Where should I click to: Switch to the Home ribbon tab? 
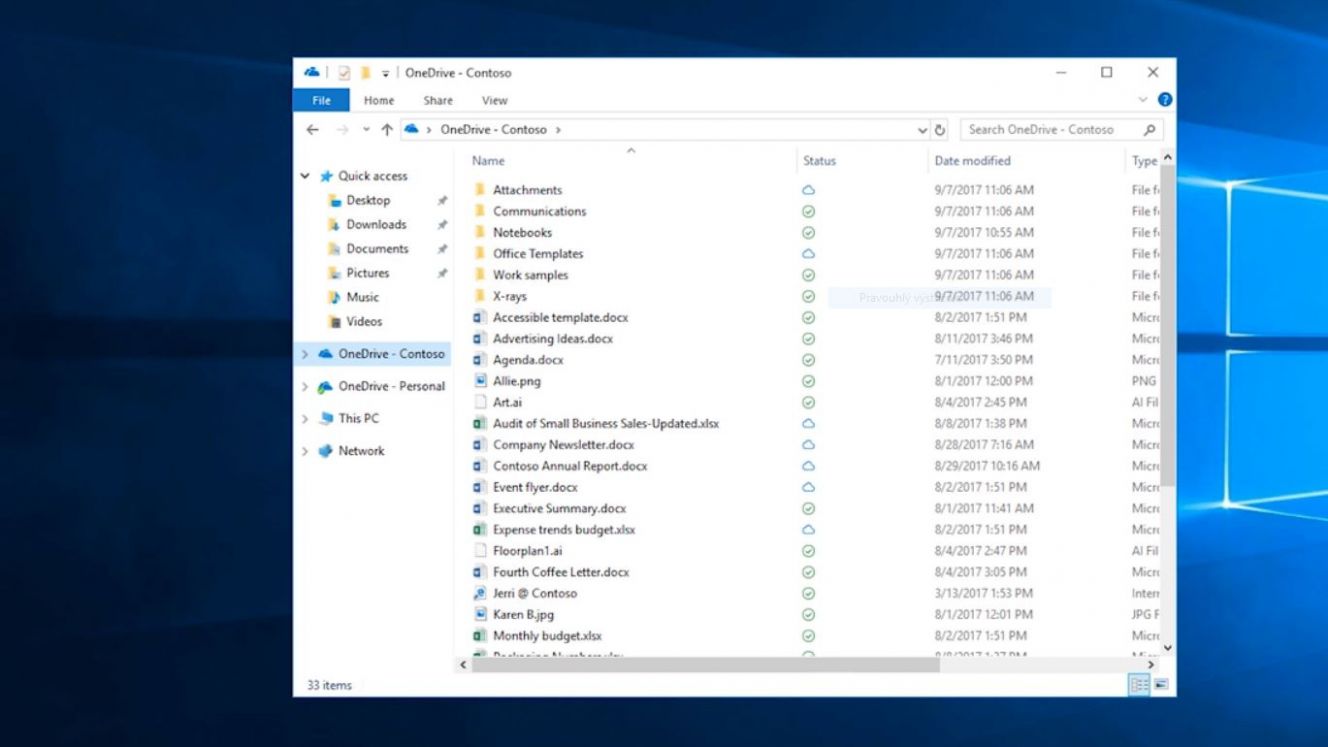pyautogui.click(x=379, y=100)
